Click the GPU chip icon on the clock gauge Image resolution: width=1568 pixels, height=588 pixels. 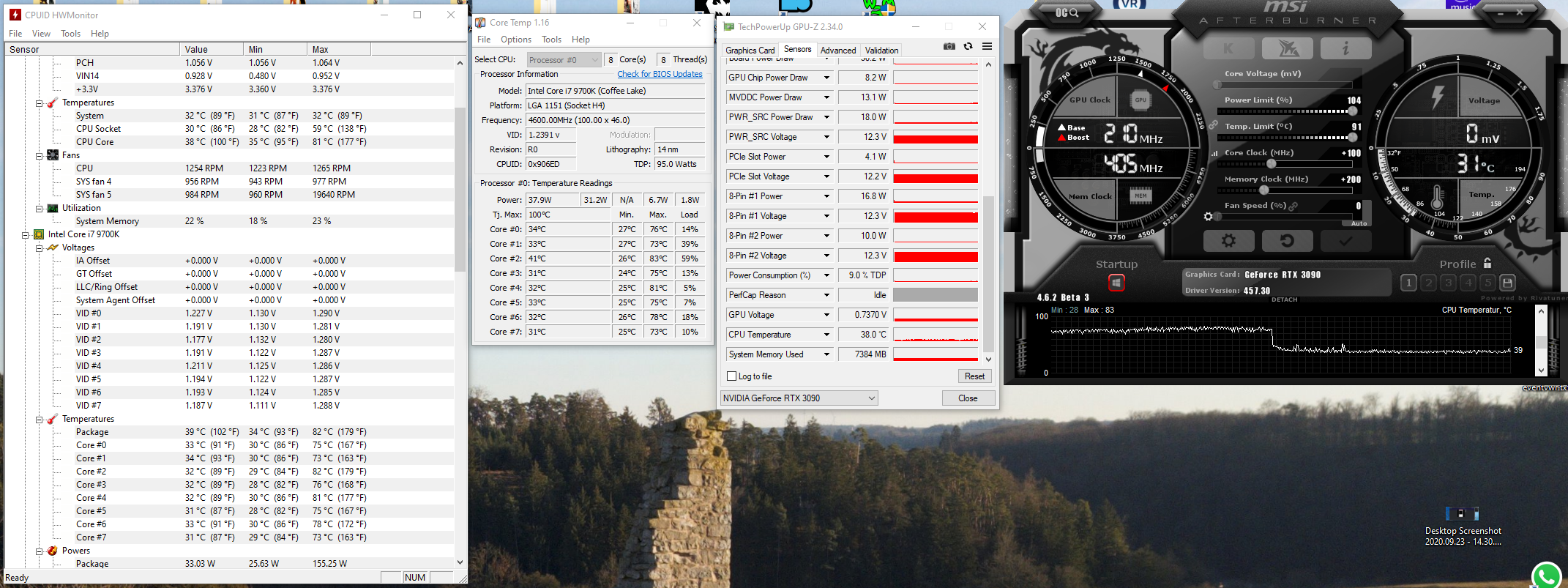click(1140, 100)
